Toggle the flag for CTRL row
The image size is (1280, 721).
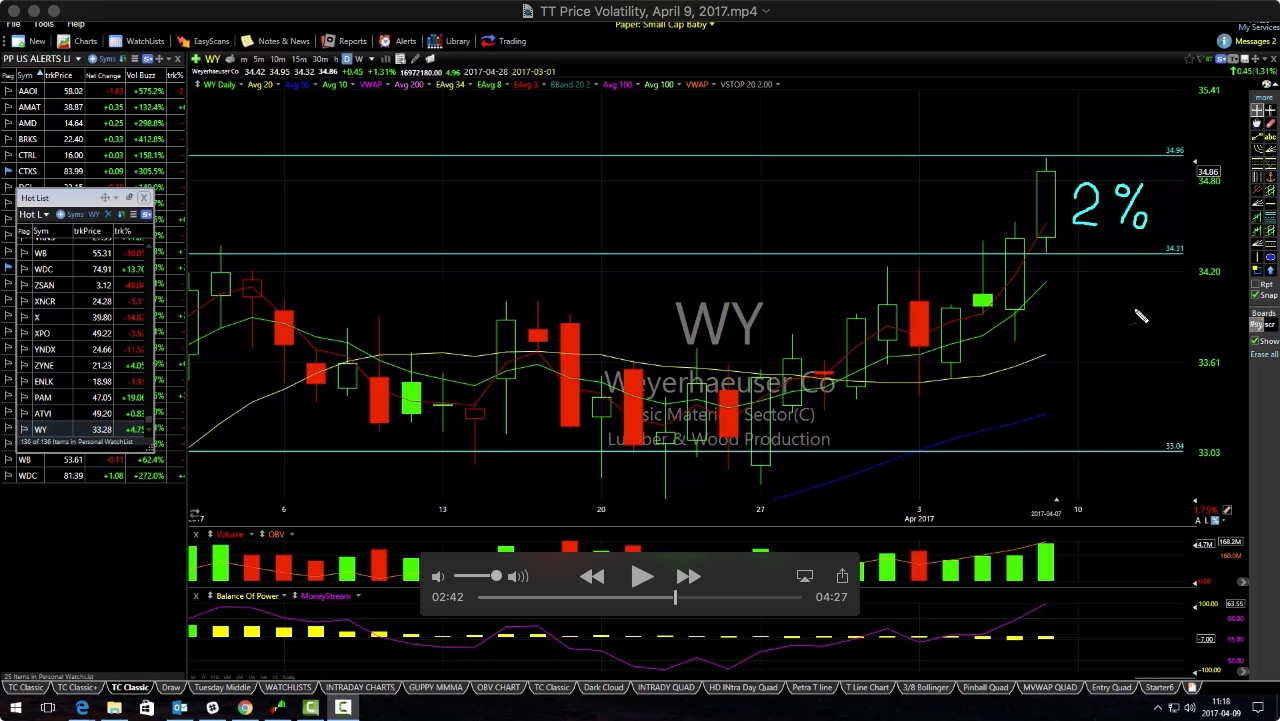pyautogui.click(x=8, y=155)
